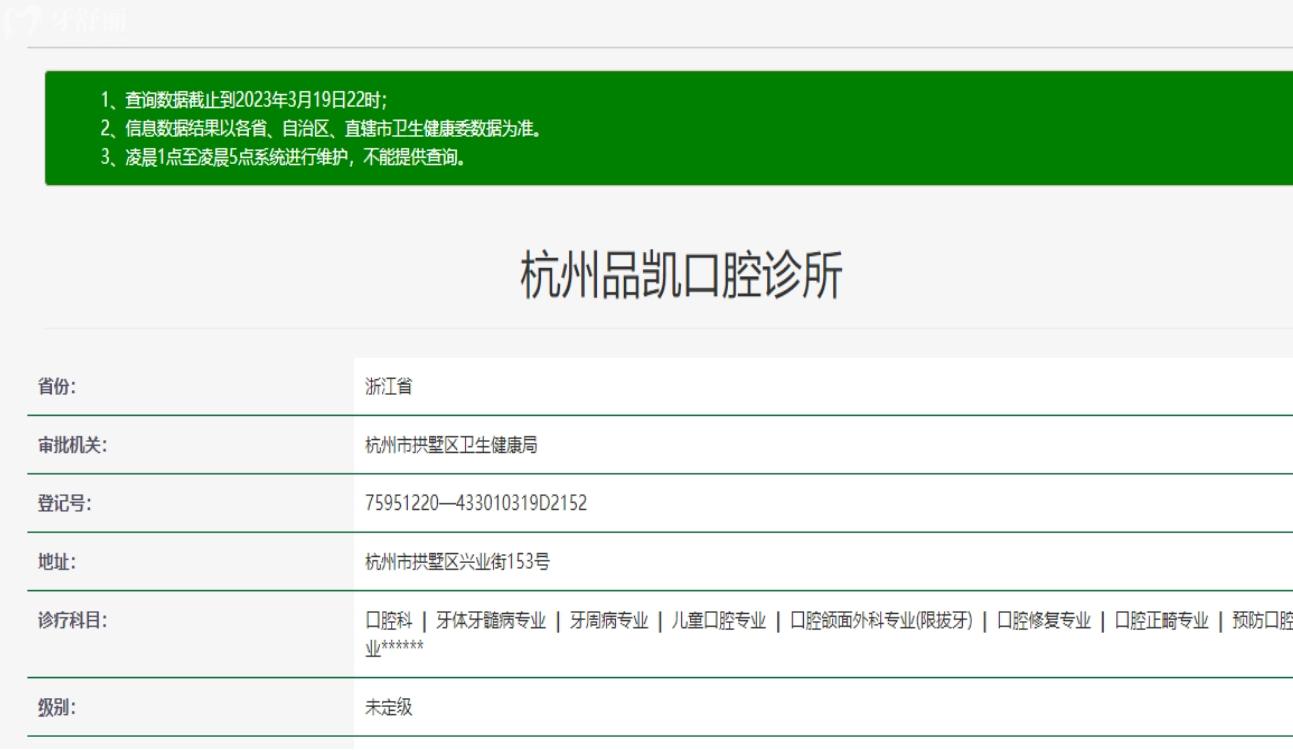The height and width of the screenshot is (750, 1293).
Task: Click notice line about 卫生健康委数据为准
Action: point(321,128)
